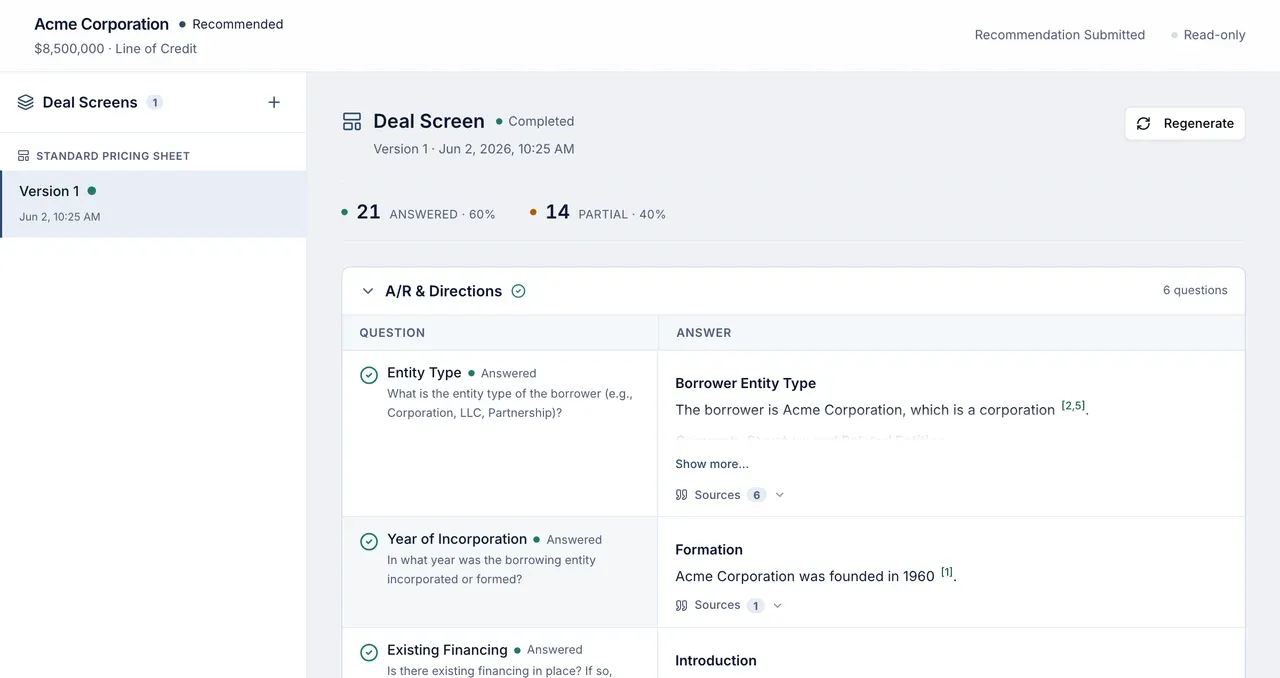Click the Year of Incorporation check circle icon
The width and height of the screenshot is (1280, 678).
[x=369, y=541]
